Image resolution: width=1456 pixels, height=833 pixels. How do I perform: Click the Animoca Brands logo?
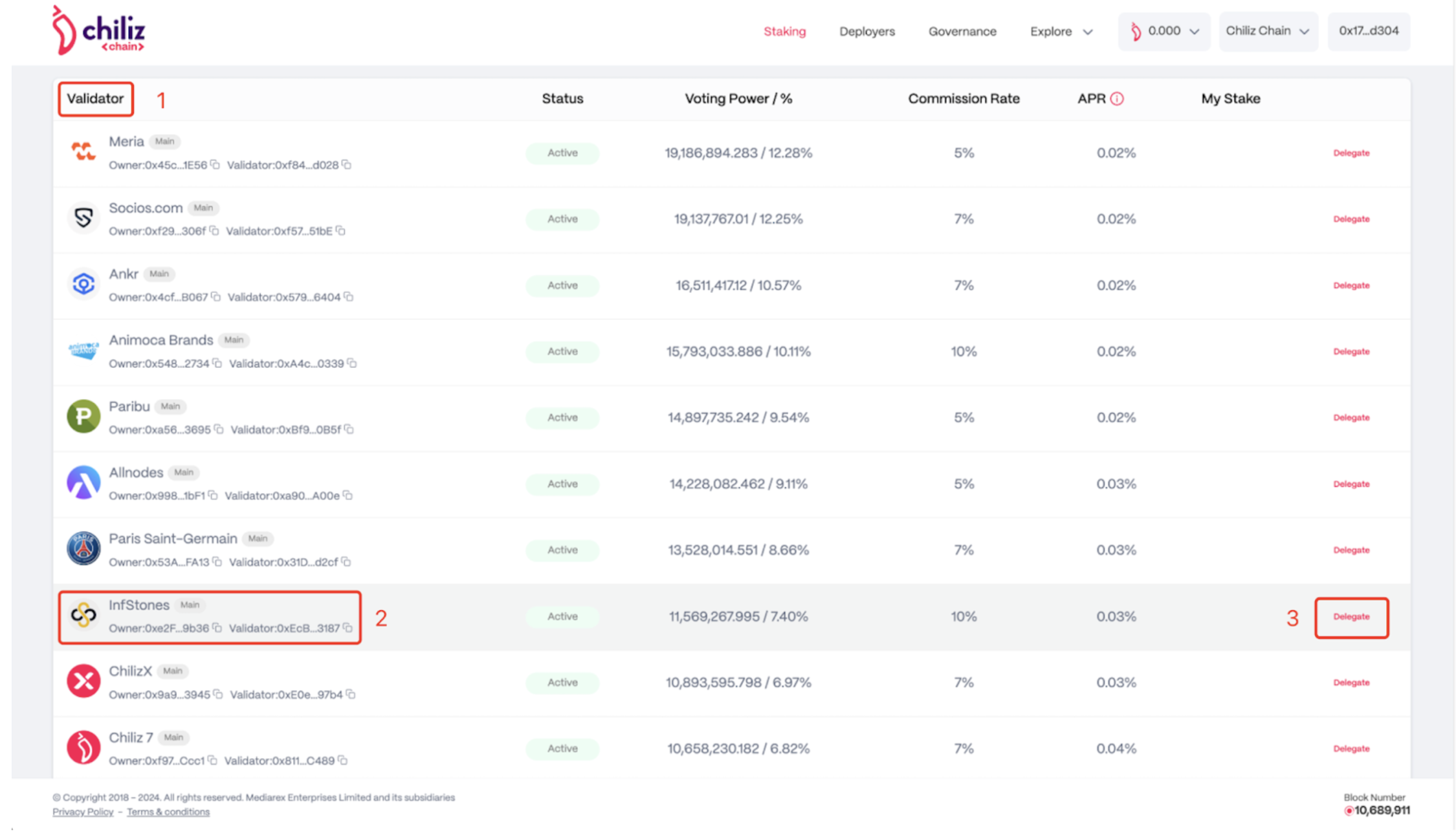point(83,351)
